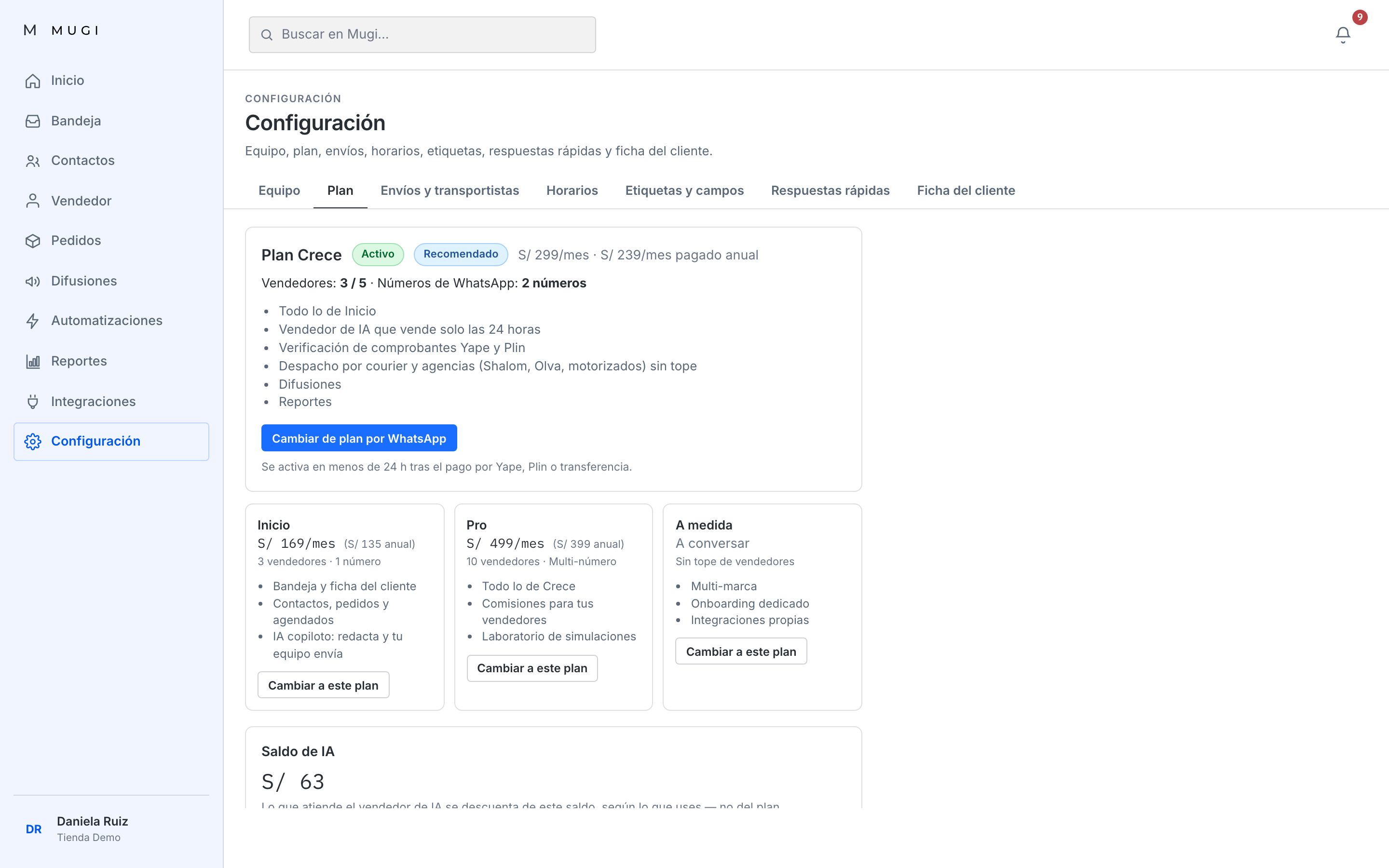Click the Contactos people icon
1389x868 pixels.
point(33,162)
